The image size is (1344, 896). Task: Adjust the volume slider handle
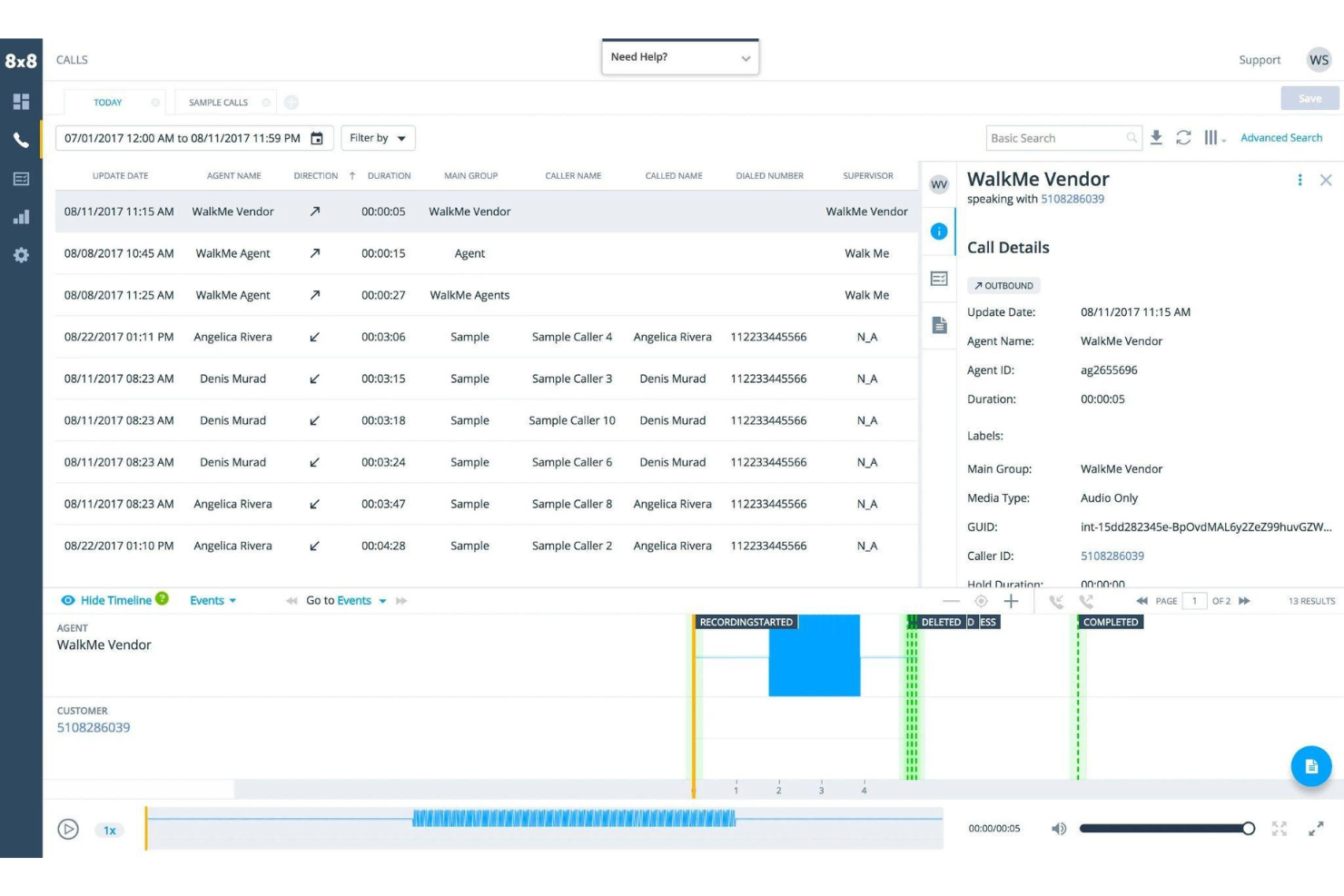(x=1249, y=828)
